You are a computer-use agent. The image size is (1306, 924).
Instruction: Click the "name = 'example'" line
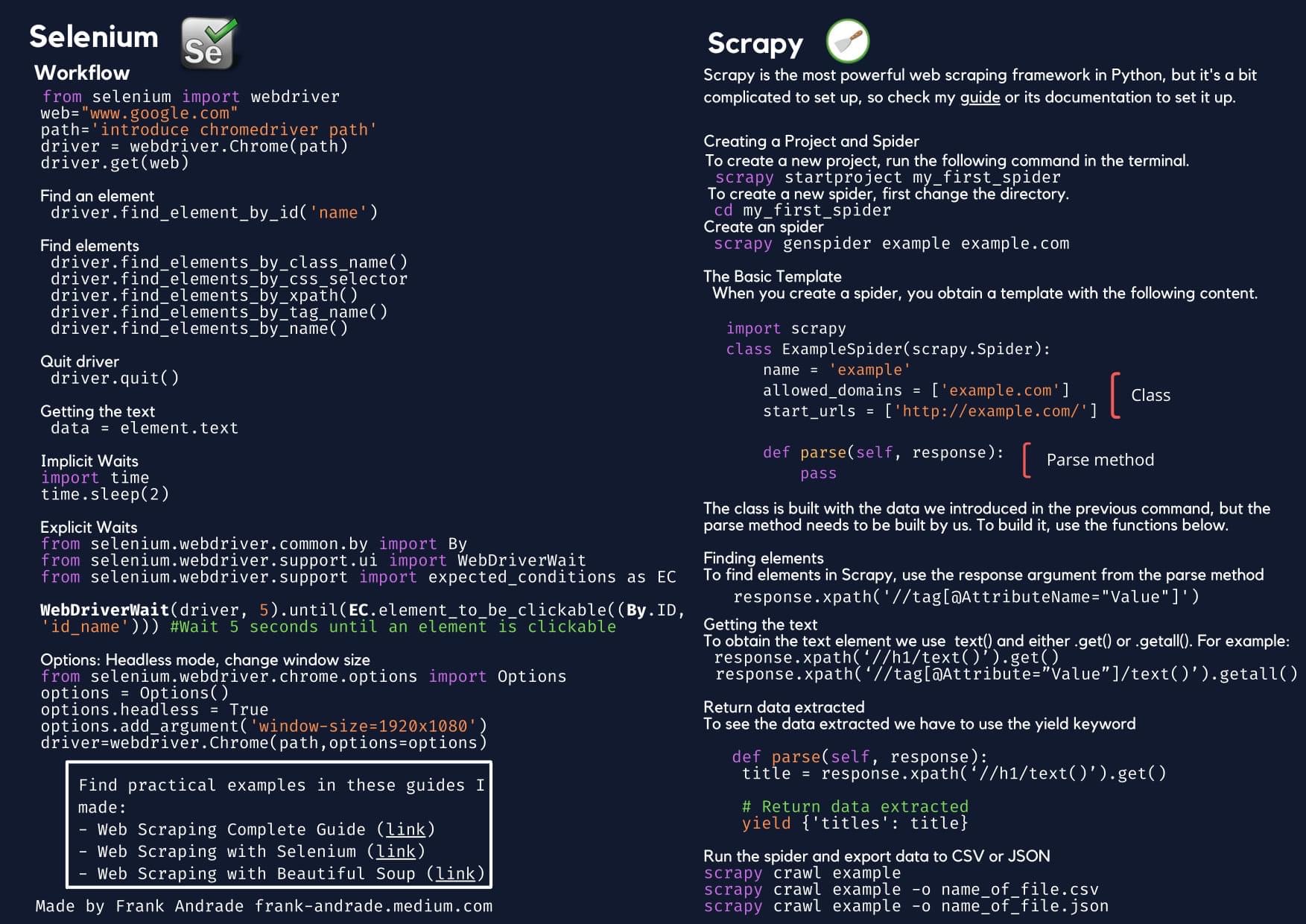click(x=837, y=370)
